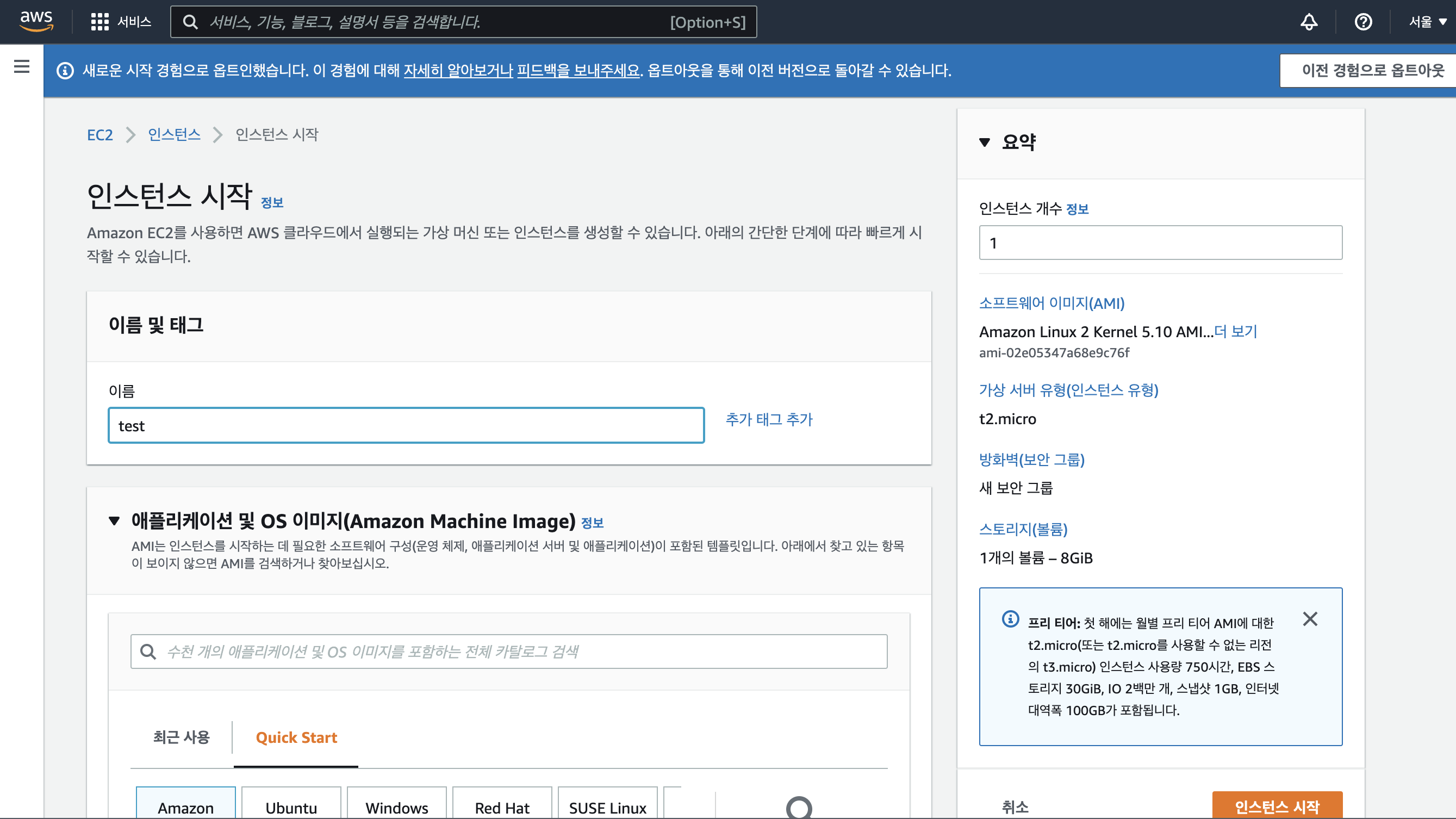This screenshot has height=819, width=1456.
Task: Select the Quick Start tab
Action: 296,737
